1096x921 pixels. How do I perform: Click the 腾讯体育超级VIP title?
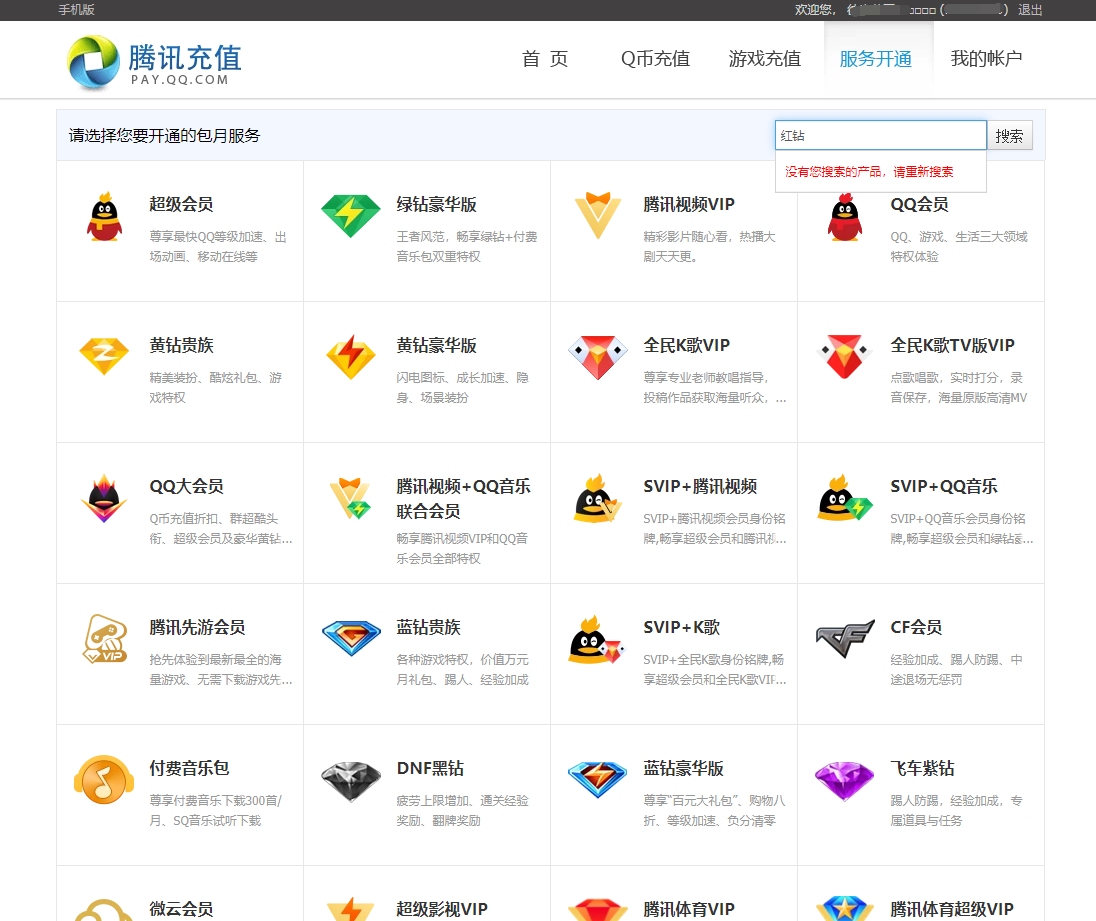click(951, 909)
